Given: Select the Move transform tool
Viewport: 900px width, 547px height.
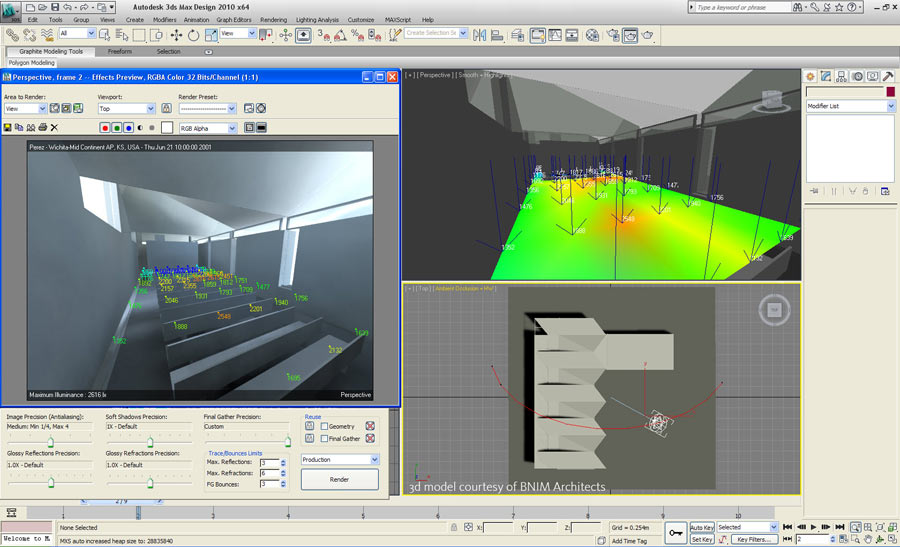Looking at the screenshot, I should [175, 34].
